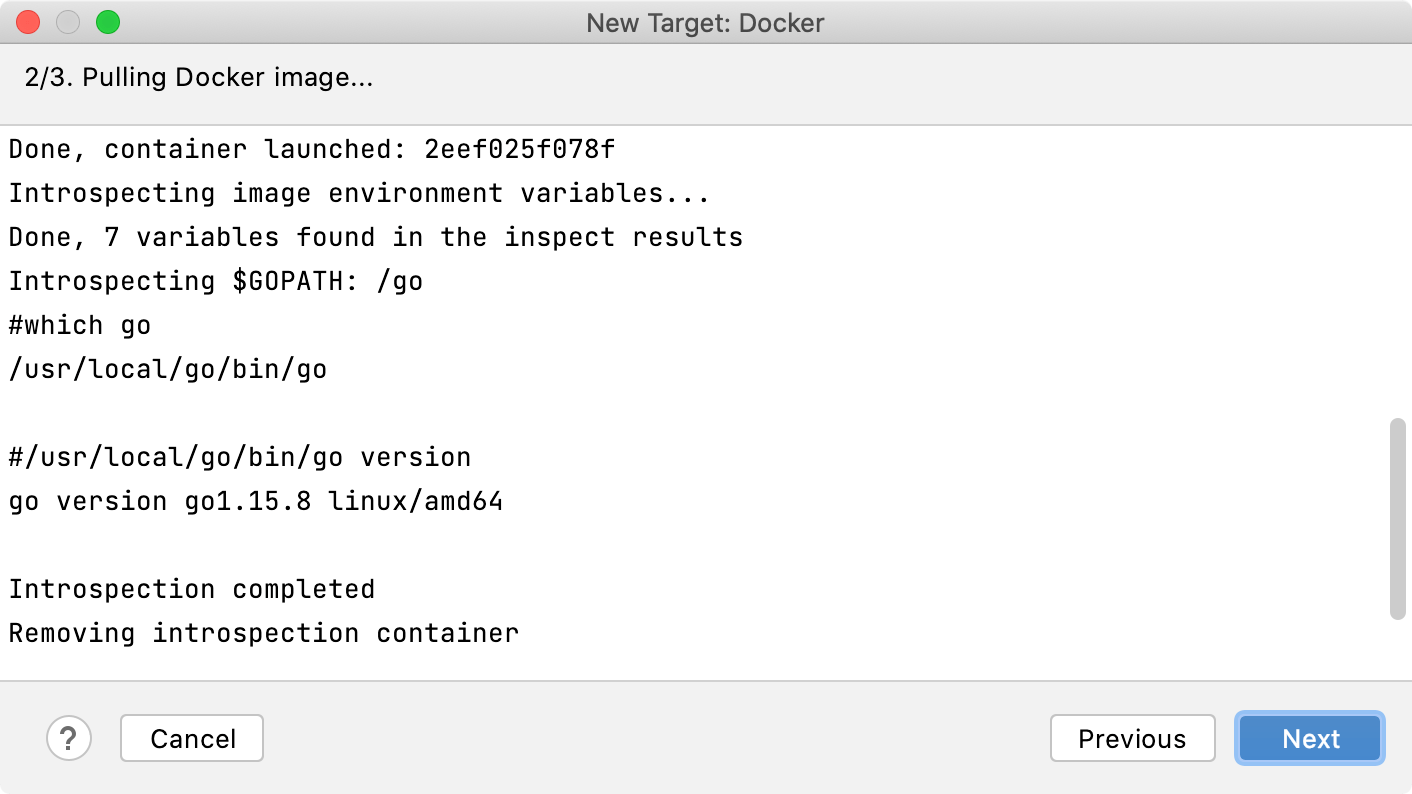
Task: Click the Removing introspection container message
Action: [262, 632]
